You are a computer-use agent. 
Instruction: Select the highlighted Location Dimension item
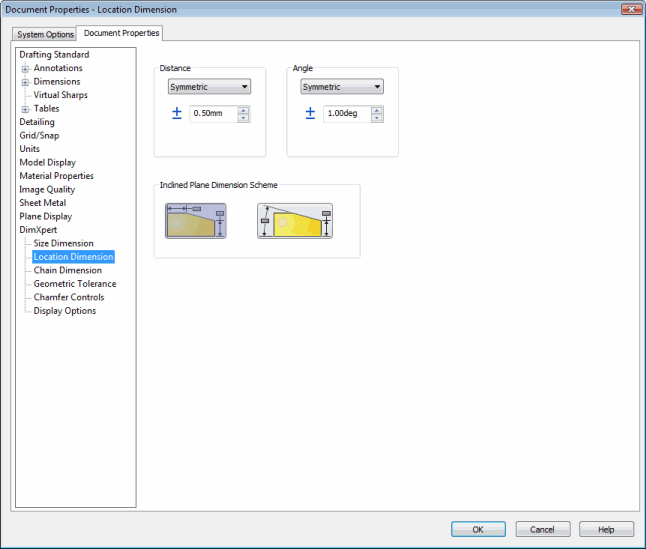click(x=73, y=257)
